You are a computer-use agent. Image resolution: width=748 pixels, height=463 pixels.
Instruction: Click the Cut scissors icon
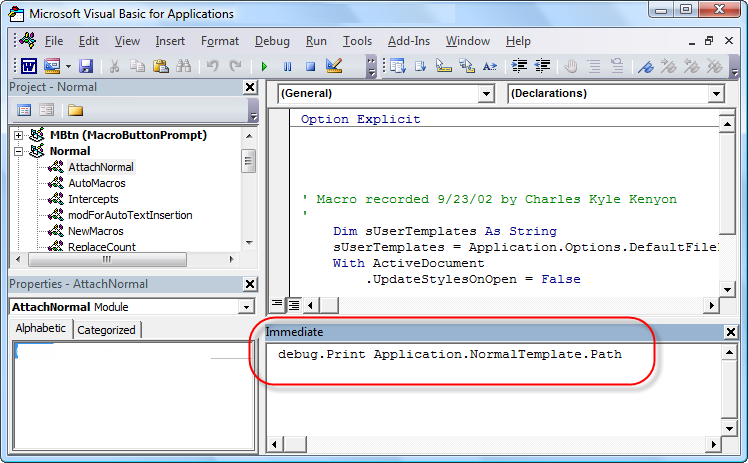tap(114, 66)
